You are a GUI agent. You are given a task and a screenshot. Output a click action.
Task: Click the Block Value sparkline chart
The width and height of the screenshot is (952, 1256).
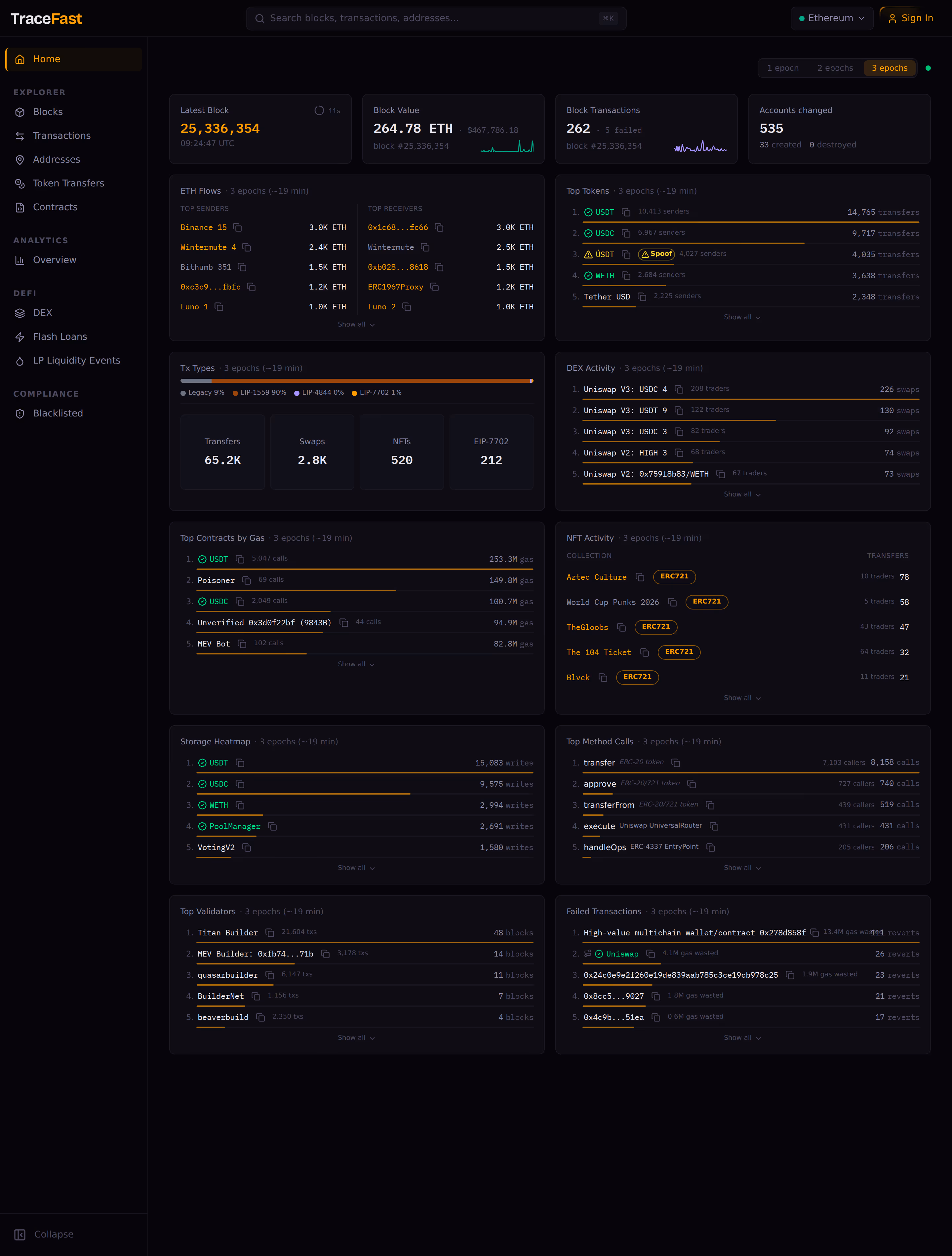click(507, 146)
